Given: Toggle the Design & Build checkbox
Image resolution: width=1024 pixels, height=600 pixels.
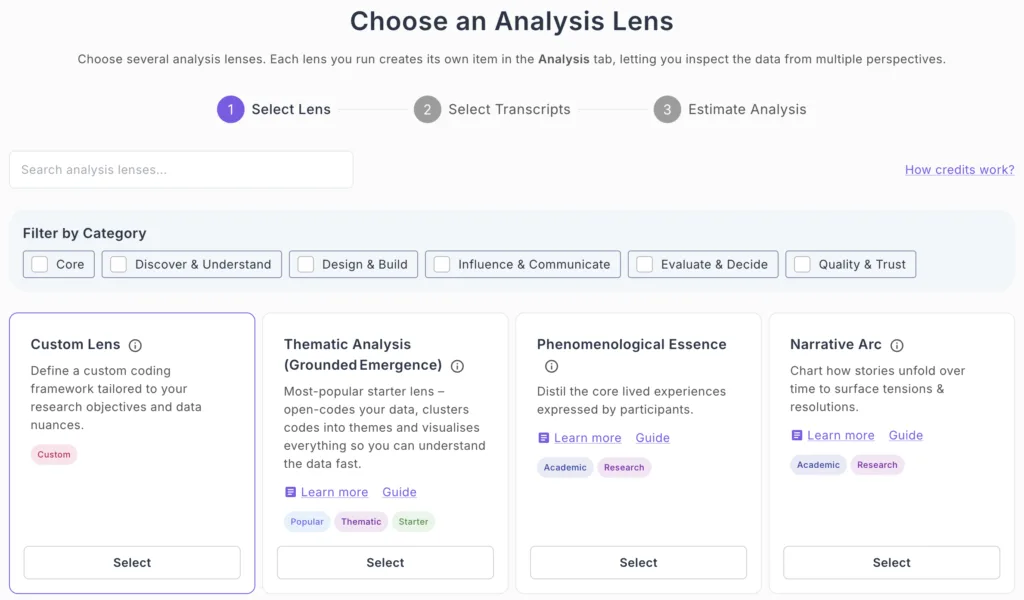Looking at the screenshot, I should click(306, 264).
